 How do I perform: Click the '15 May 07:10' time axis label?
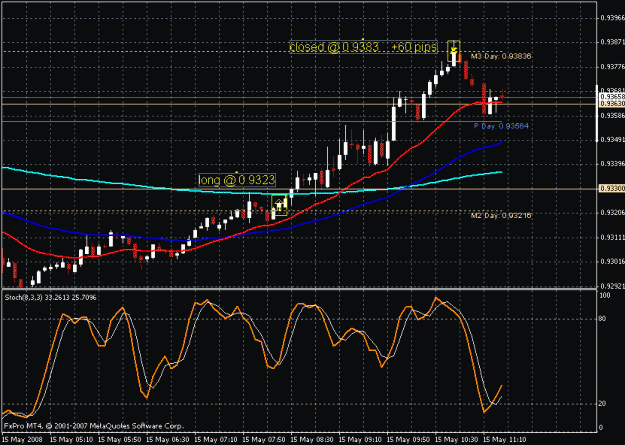click(x=214, y=439)
